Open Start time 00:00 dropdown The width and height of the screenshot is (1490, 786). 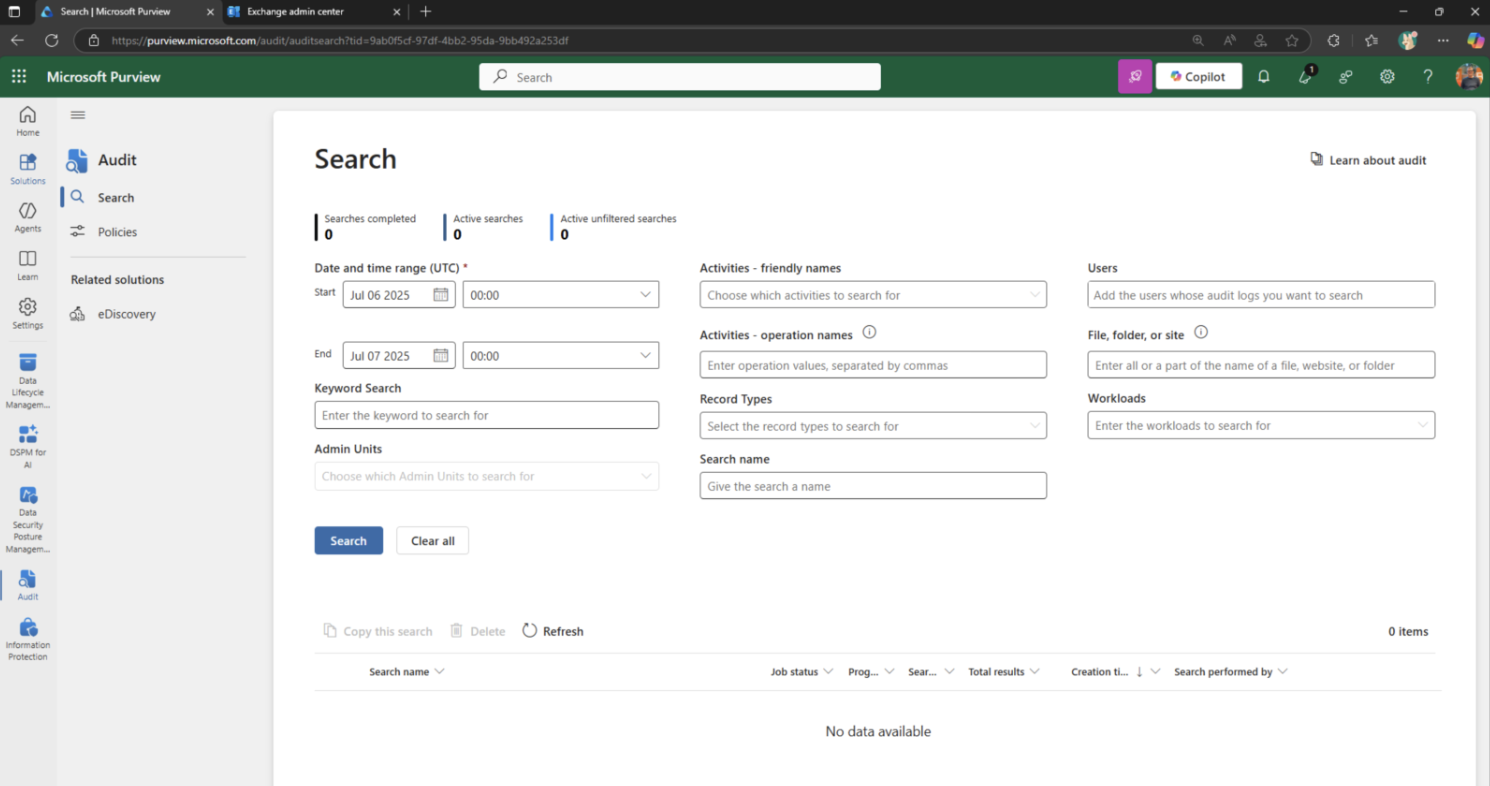pyautogui.click(x=561, y=295)
